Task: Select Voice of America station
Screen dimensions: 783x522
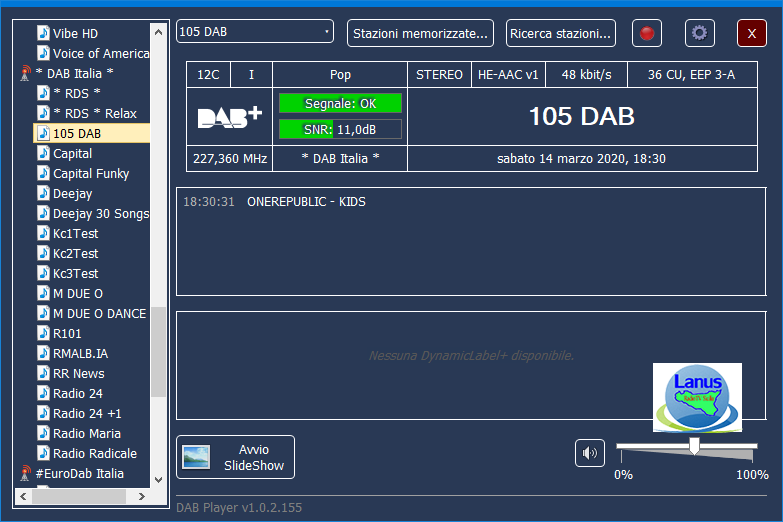Action: (101, 53)
